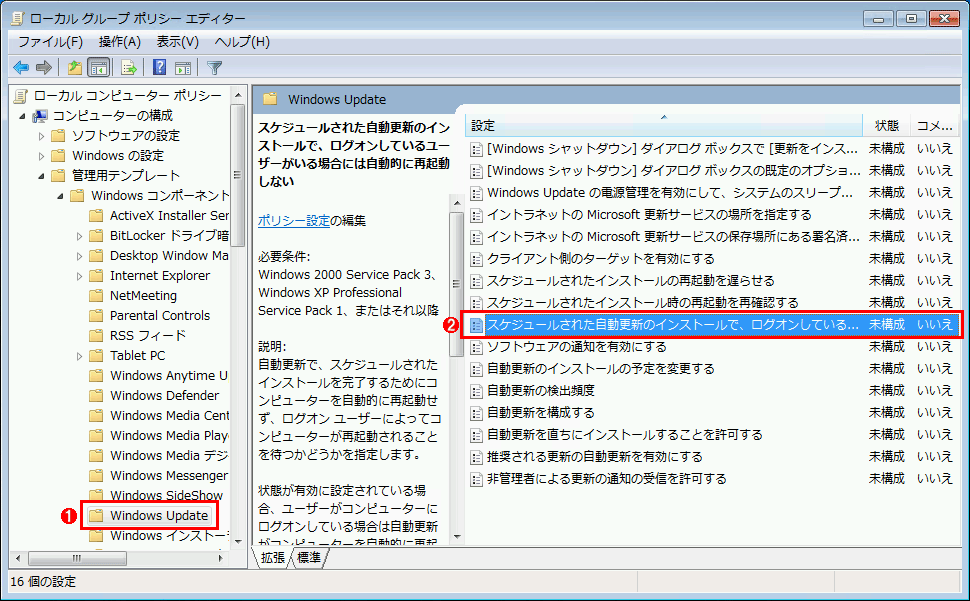Click the description pane vertical scrollbar thumb
Image resolution: width=970 pixels, height=601 pixels.
click(x=457, y=284)
